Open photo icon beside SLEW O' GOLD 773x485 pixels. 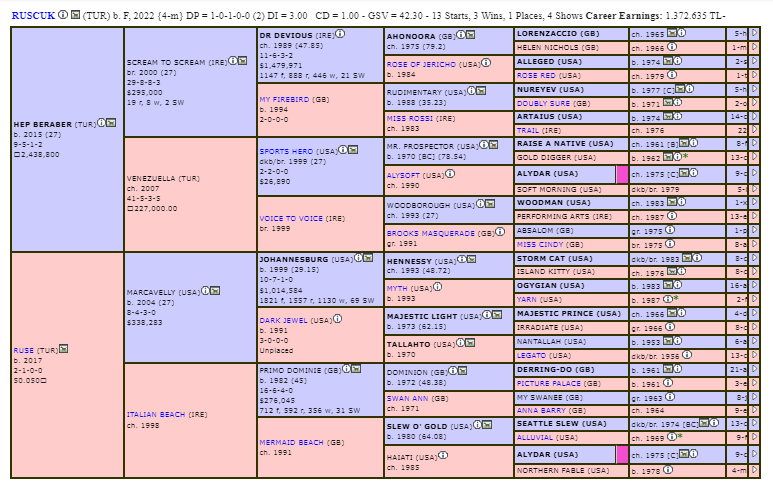pyautogui.click(x=487, y=425)
